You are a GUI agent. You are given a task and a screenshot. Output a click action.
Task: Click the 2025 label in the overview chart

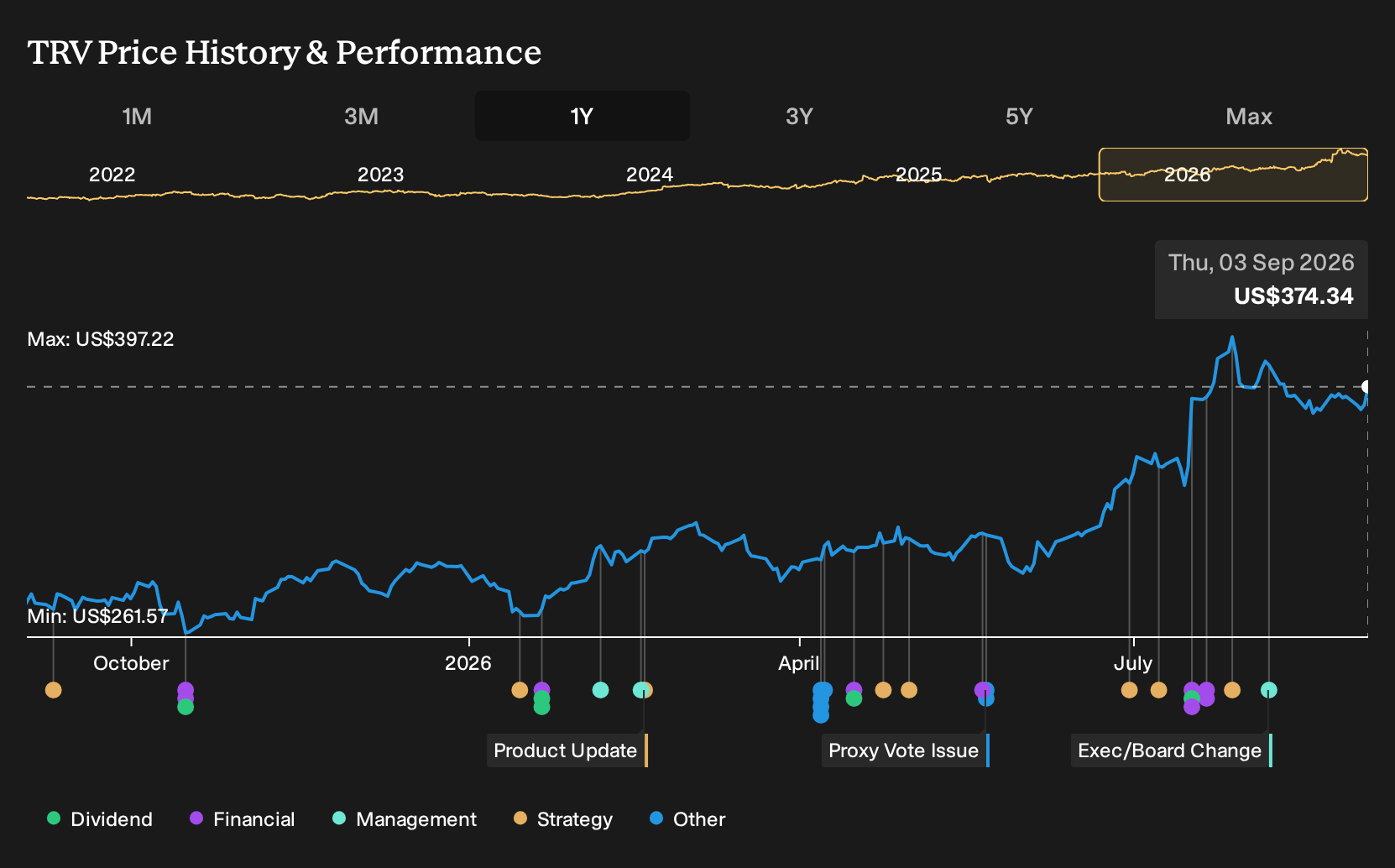pos(919,175)
